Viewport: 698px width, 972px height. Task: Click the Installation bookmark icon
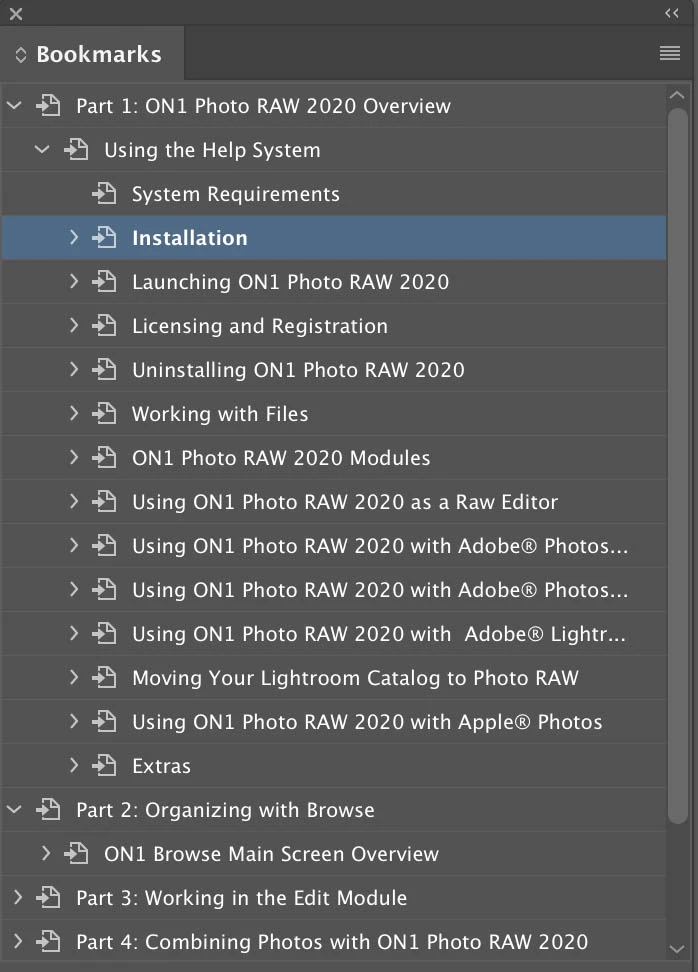pos(104,237)
